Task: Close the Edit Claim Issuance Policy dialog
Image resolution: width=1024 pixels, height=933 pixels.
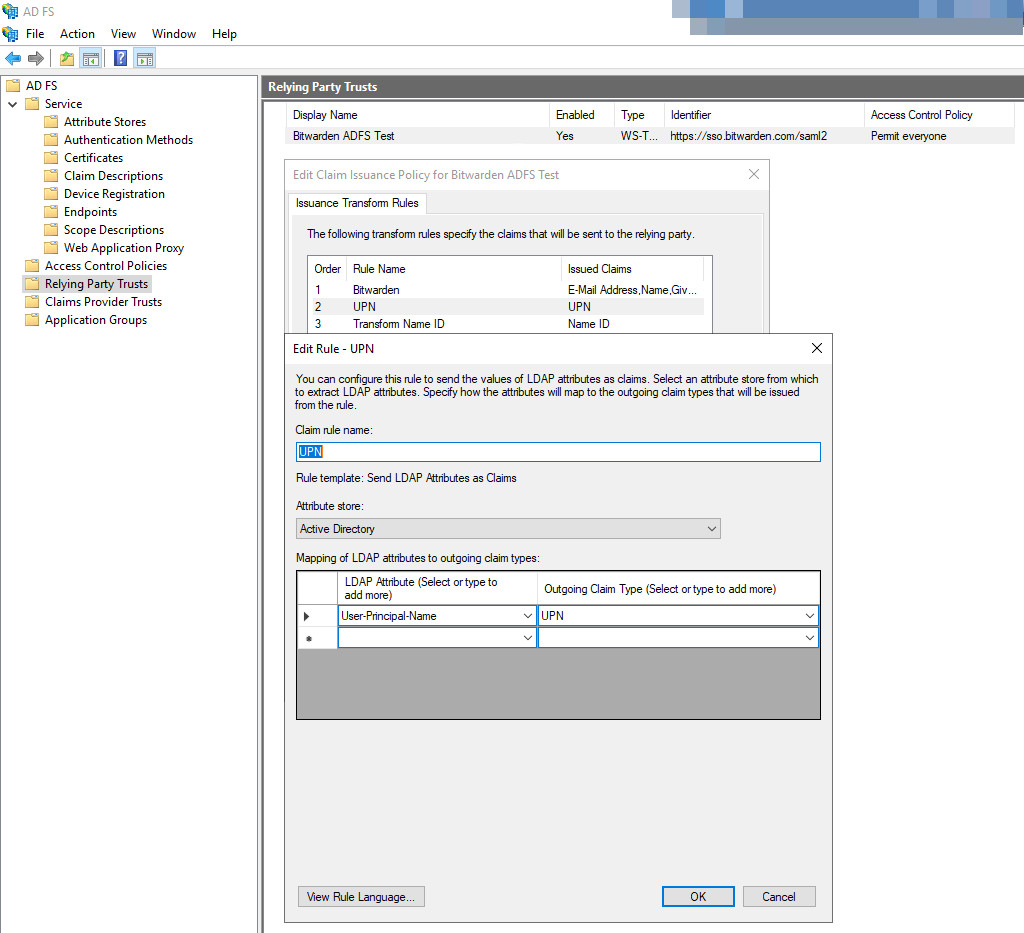Action: click(x=754, y=174)
